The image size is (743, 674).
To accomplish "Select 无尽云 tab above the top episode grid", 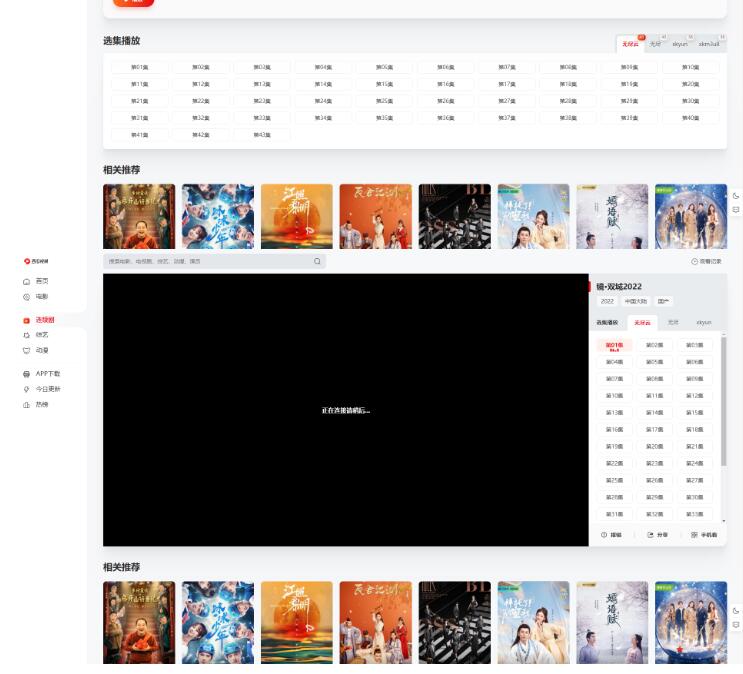I will (x=631, y=44).
